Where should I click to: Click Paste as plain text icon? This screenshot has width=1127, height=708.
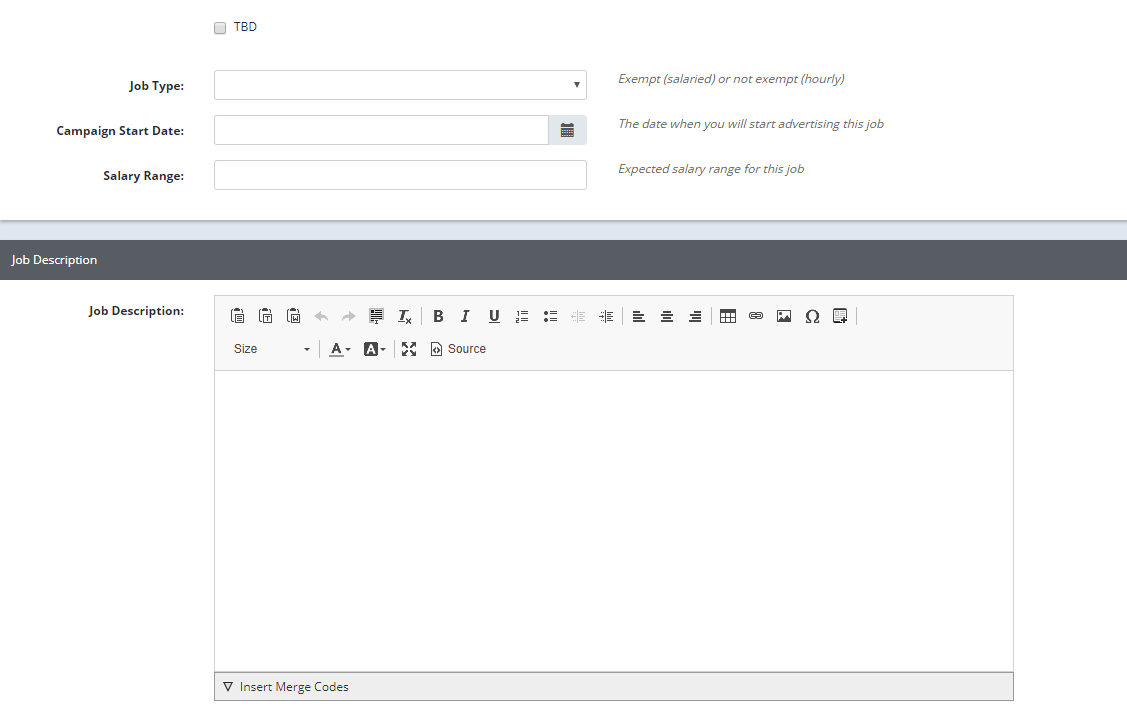point(265,316)
